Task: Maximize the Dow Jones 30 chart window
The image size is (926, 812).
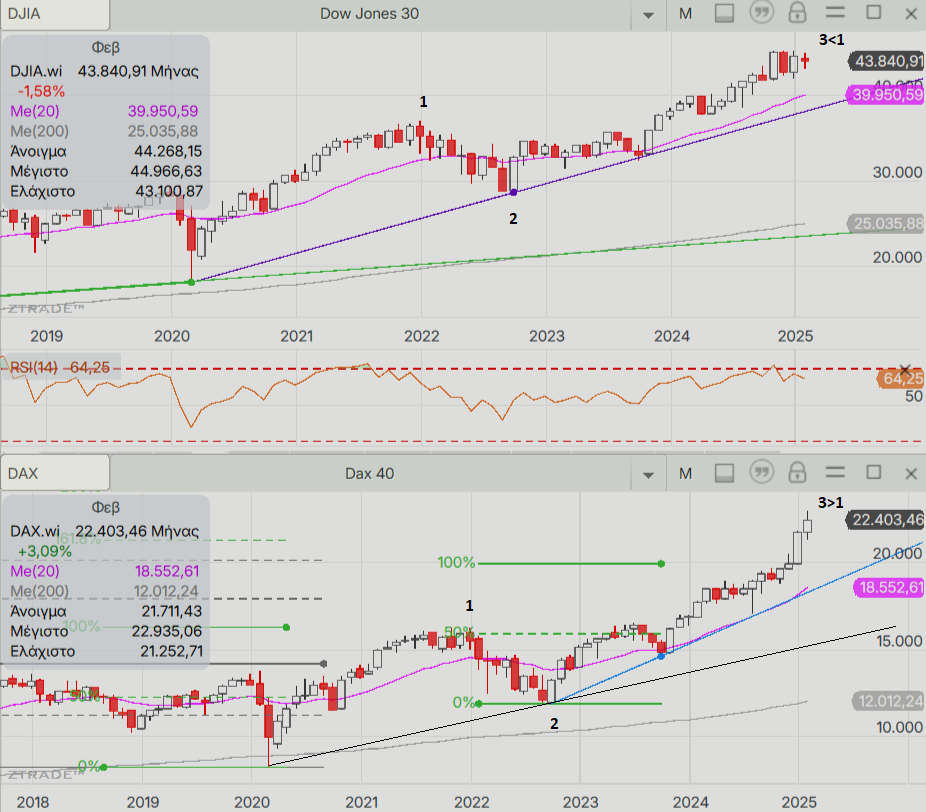Action: [x=873, y=12]
